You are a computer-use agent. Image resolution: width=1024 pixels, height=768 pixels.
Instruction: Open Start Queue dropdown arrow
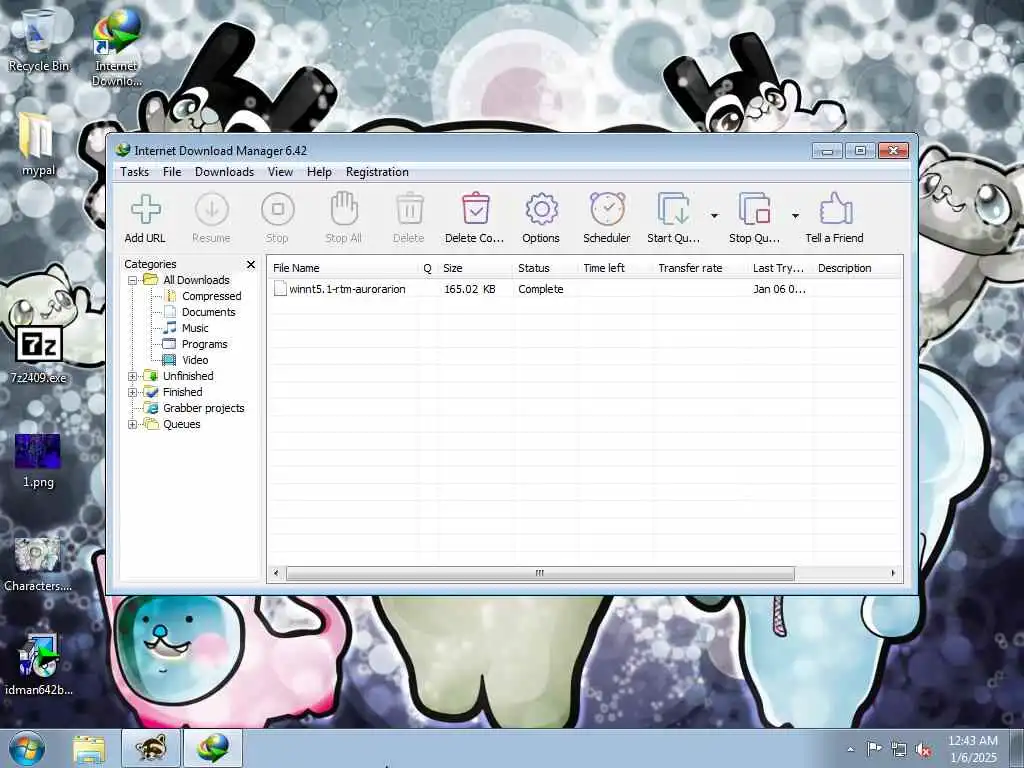pos(714,216)
